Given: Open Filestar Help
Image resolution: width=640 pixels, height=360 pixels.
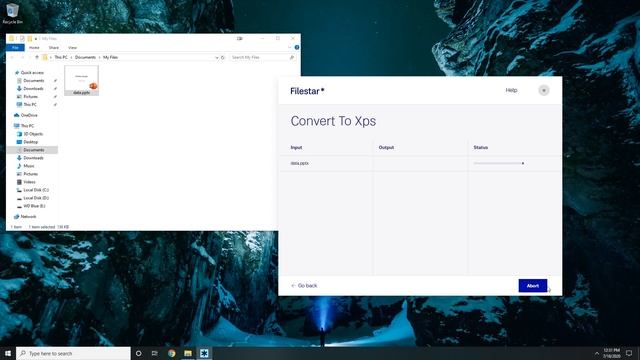Looking at the screenshot, I should point(511,90).
